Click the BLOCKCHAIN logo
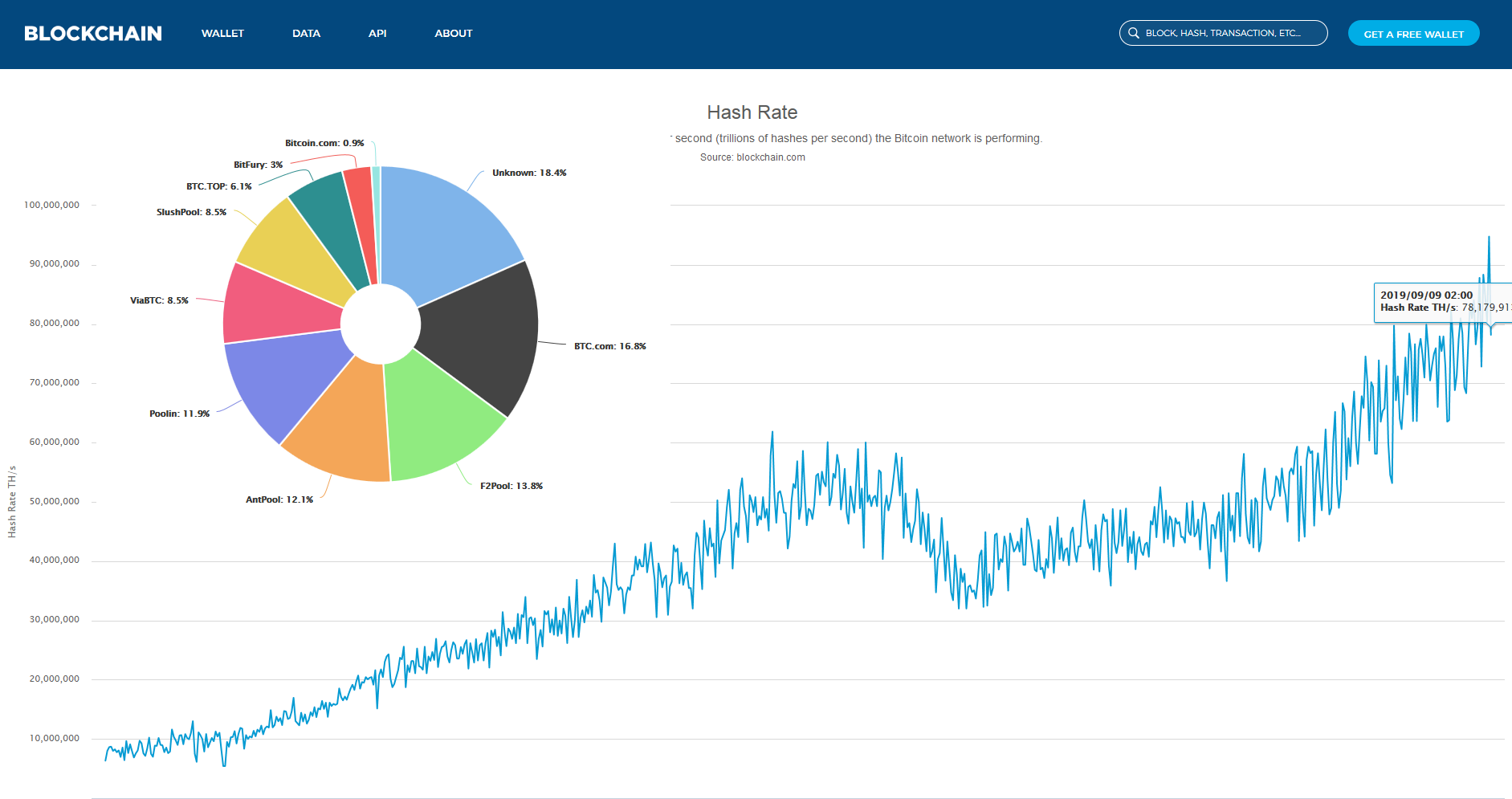Image resolution: width=1512 pixels, height=799 pixels. tap(93, 33)
